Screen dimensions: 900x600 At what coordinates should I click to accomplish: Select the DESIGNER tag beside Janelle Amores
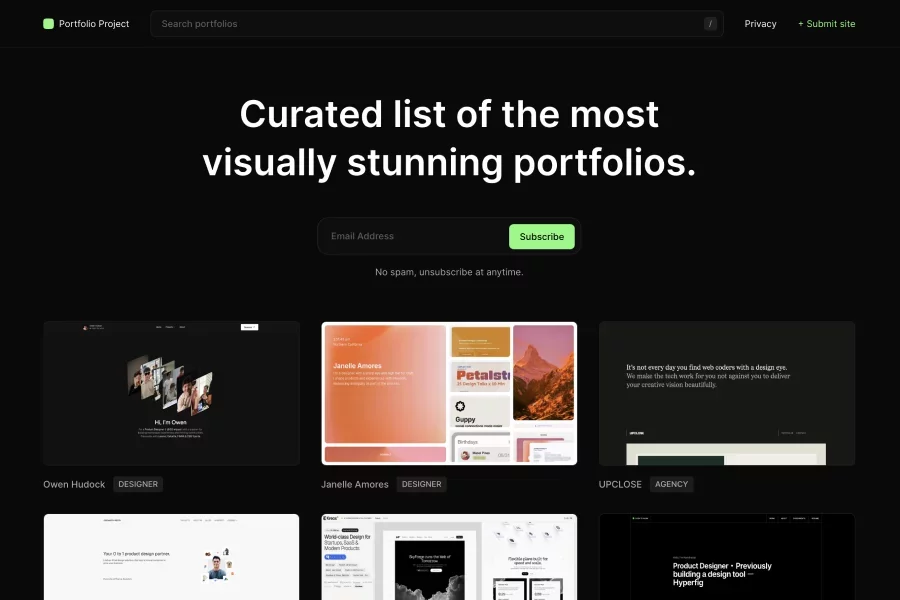(421, 484)
